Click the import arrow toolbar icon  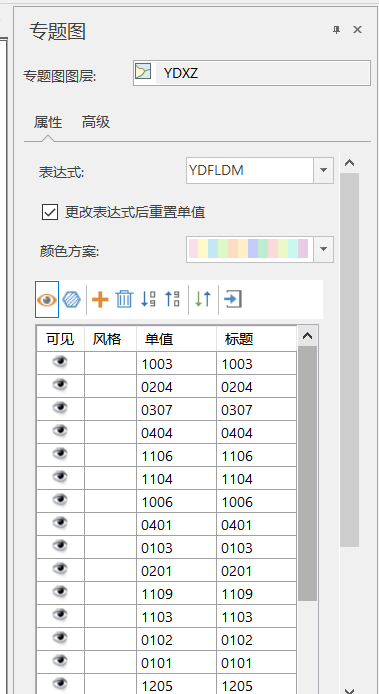click(233, 300)
